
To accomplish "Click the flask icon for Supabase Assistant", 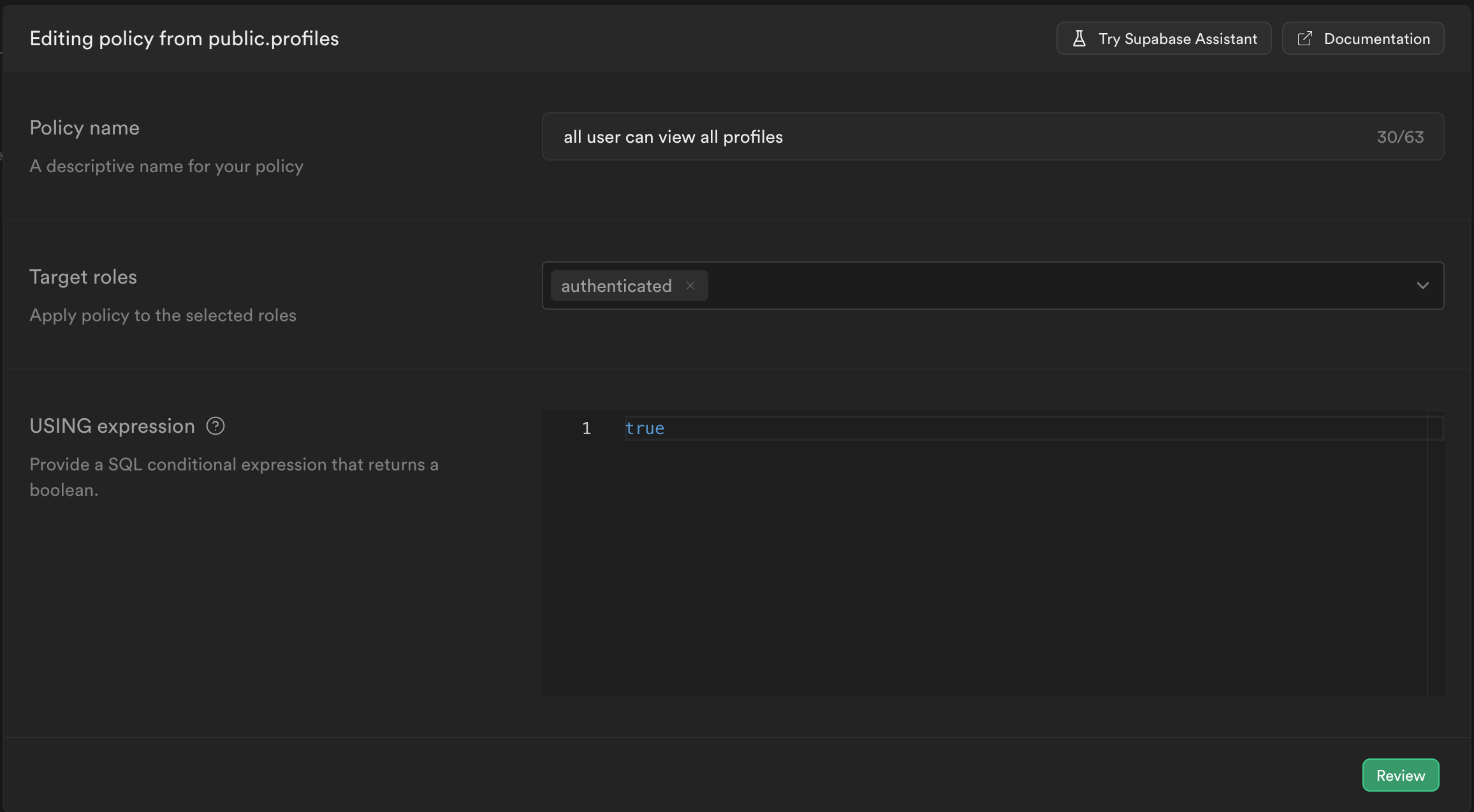I will 1079,39.
